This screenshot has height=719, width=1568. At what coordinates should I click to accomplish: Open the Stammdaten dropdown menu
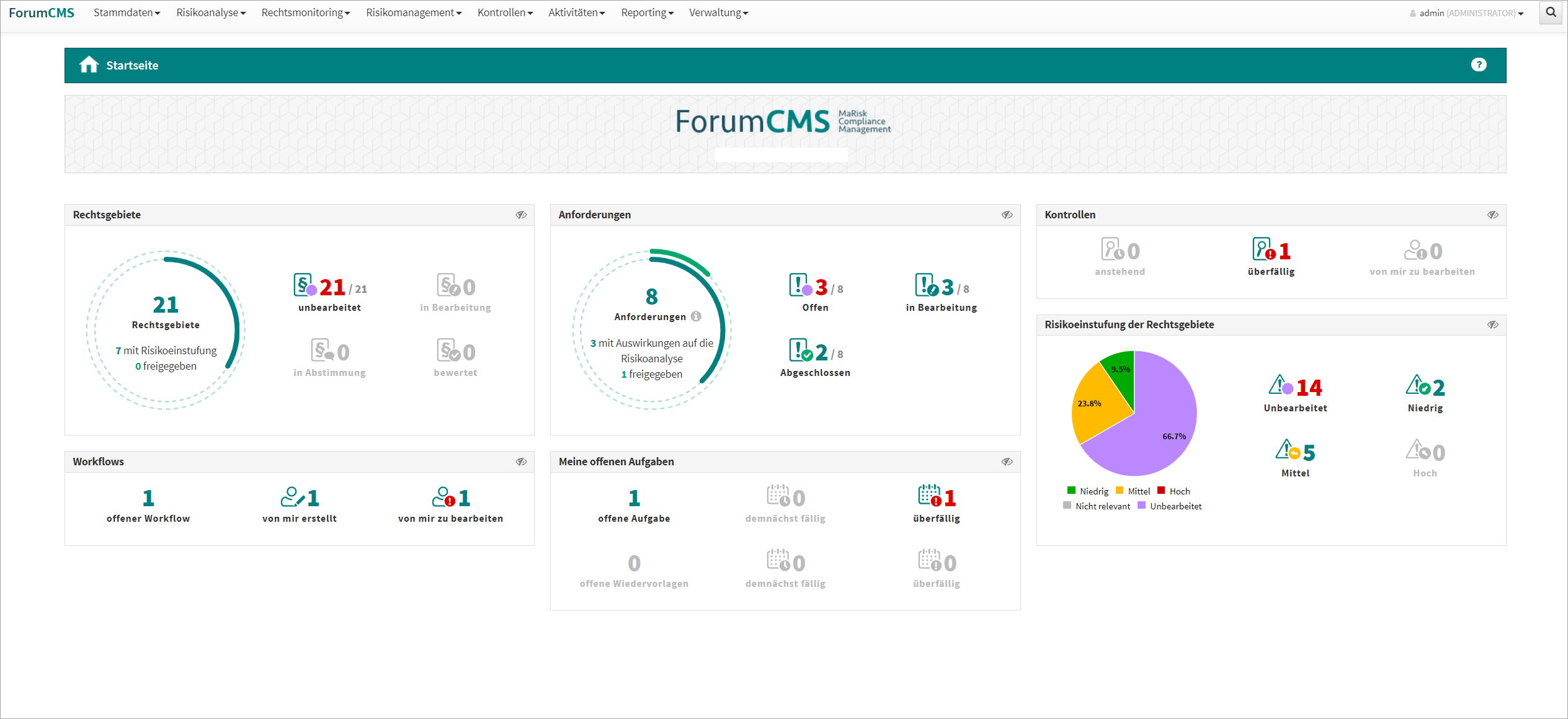[127, 12]
